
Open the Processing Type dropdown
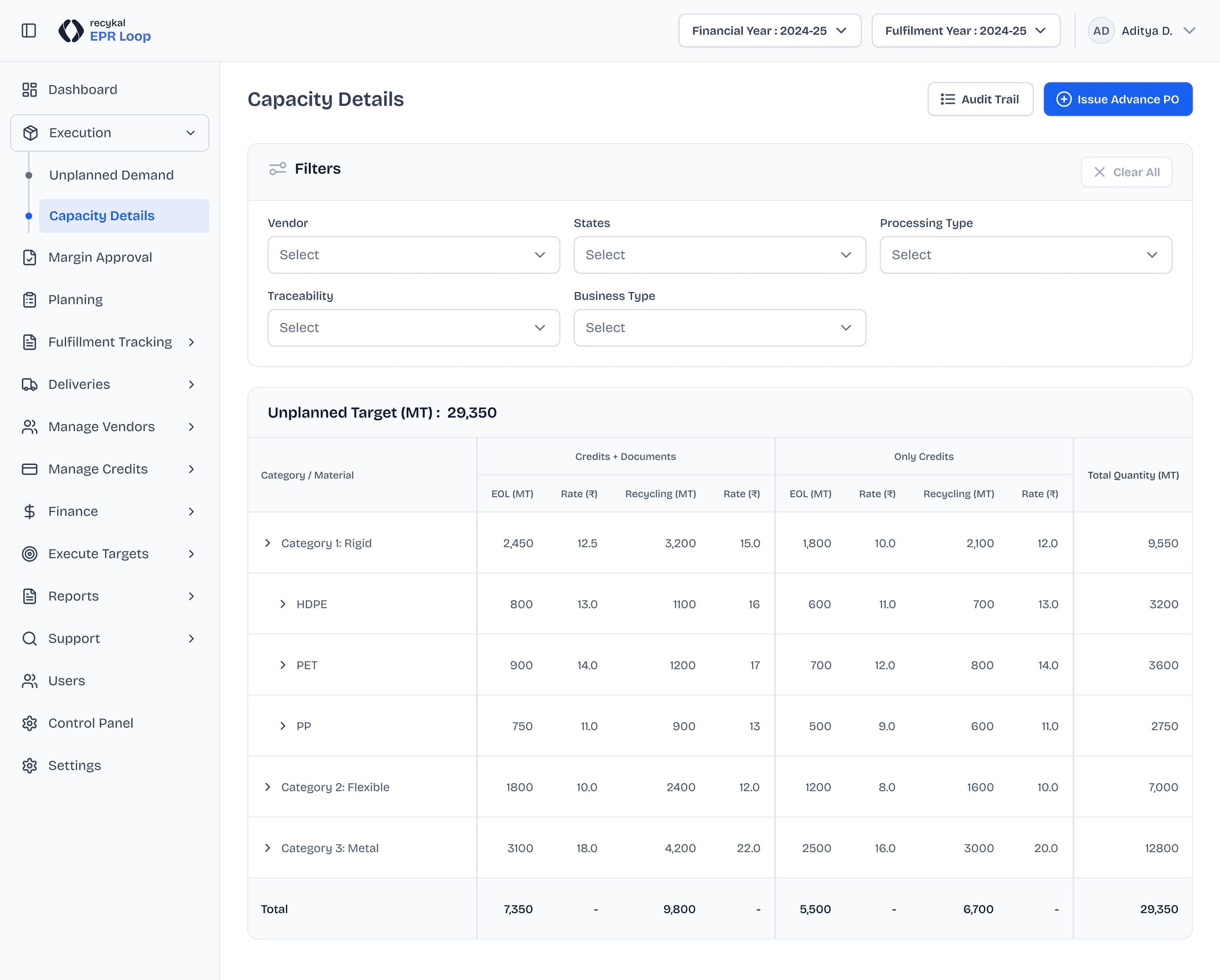point(1025,255)
